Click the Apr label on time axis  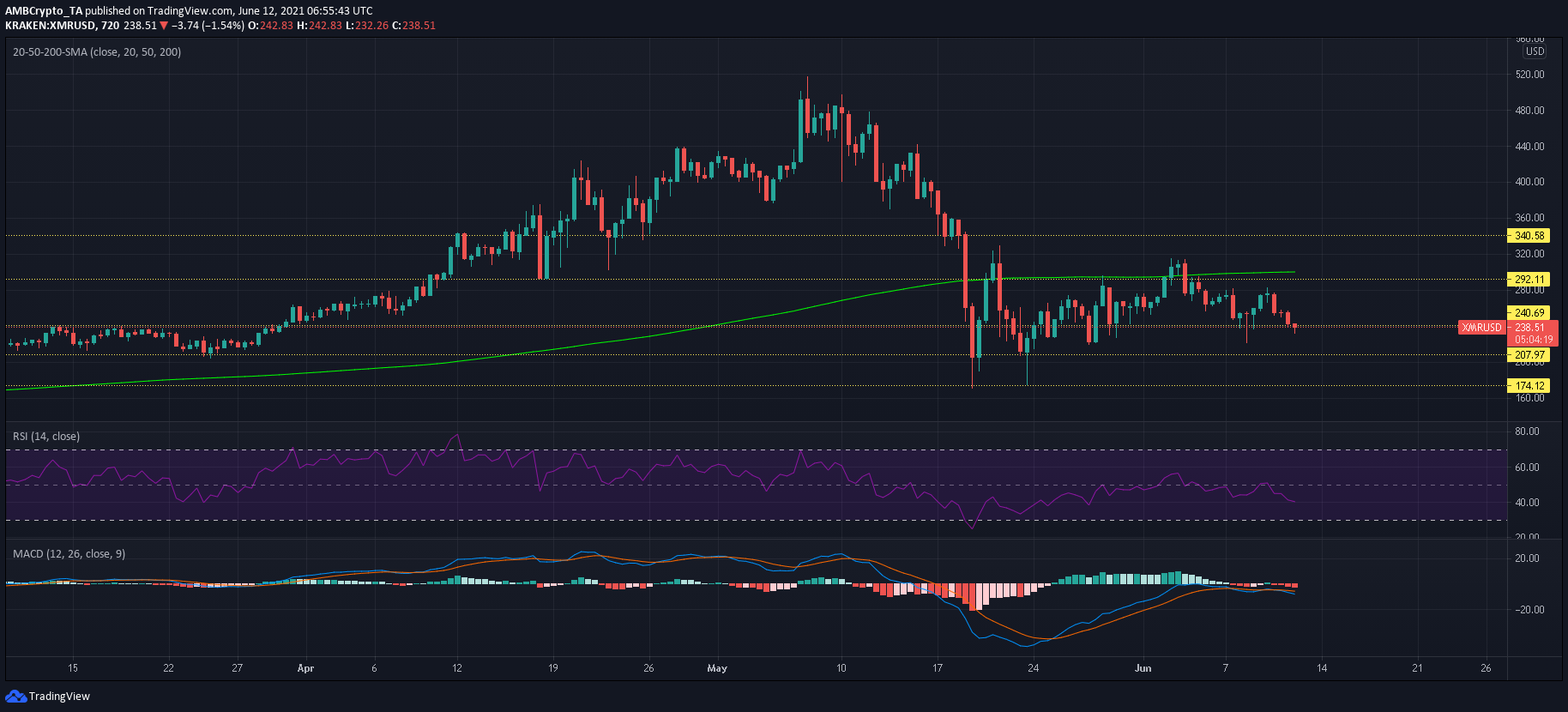305,668
